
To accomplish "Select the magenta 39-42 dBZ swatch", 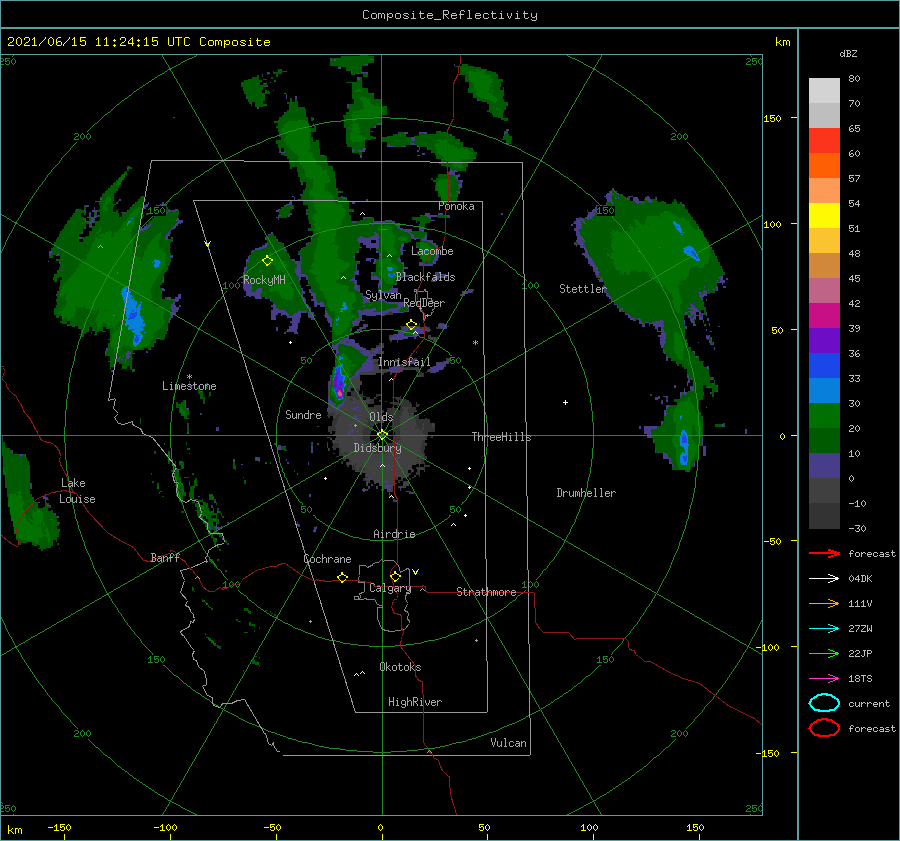I will [824, 316].
